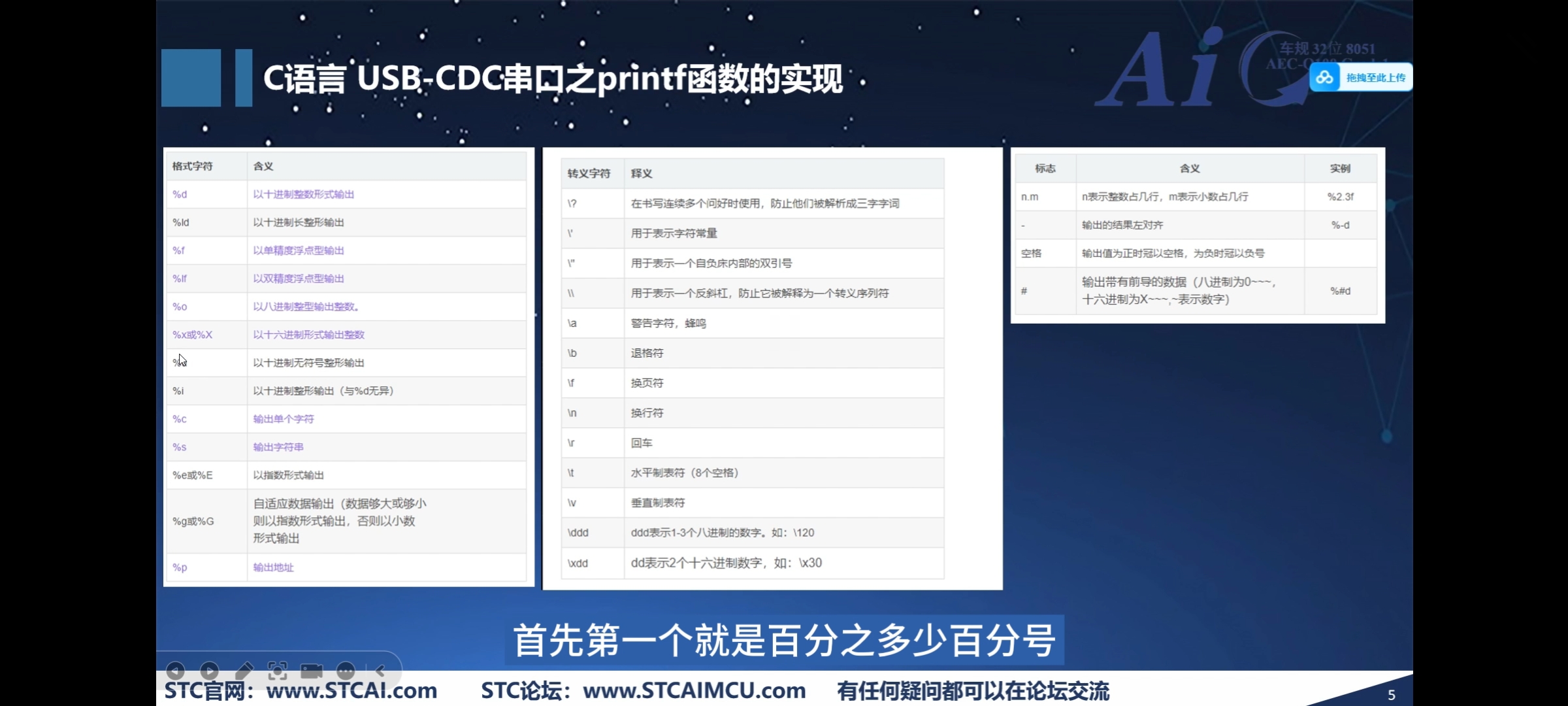The height and width of the screenshot is (706, 1568).
Task: Select the pen annotation tool
Action: click(x=244, y=671)
